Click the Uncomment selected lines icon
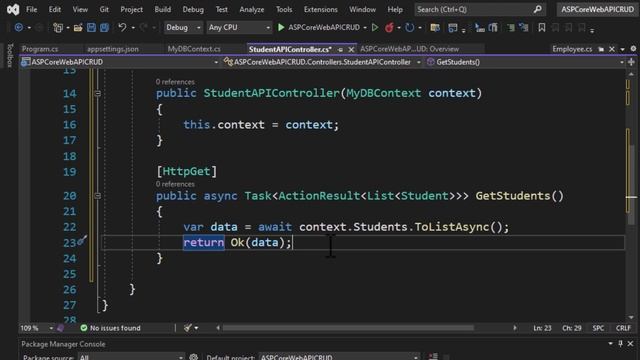 [524, 27]
